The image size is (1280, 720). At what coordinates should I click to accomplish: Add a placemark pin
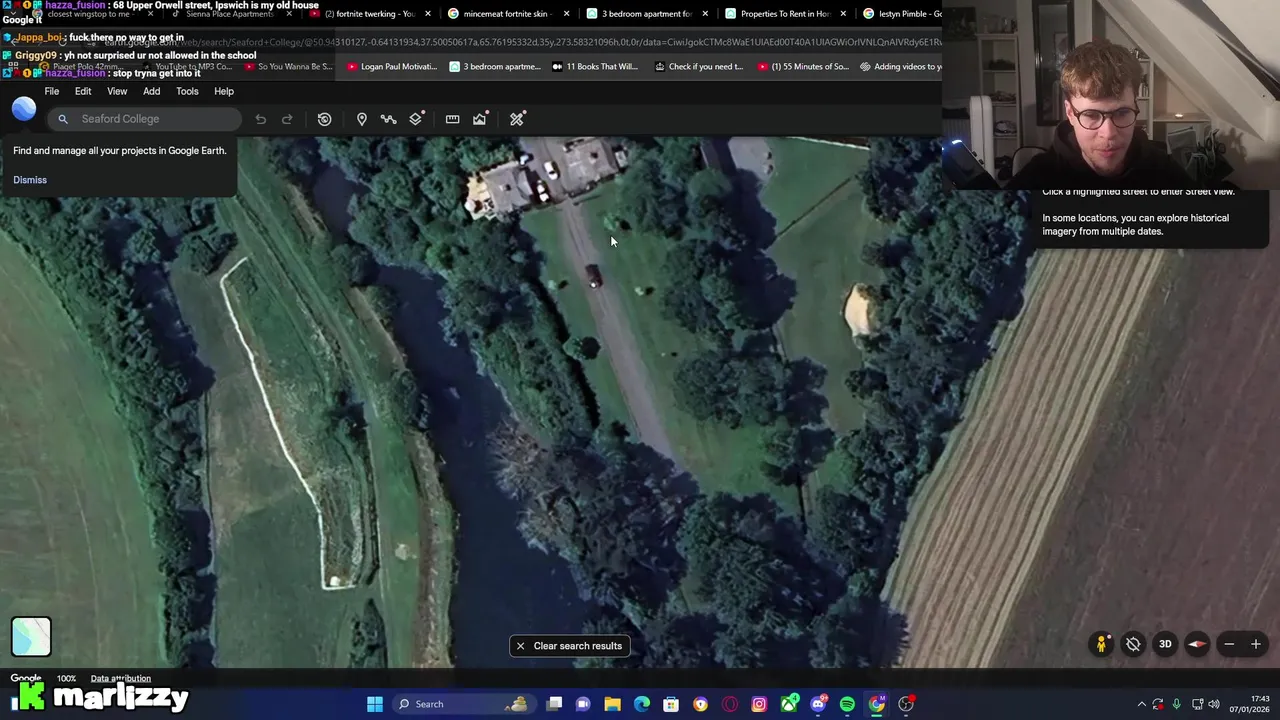click(362, 119)
